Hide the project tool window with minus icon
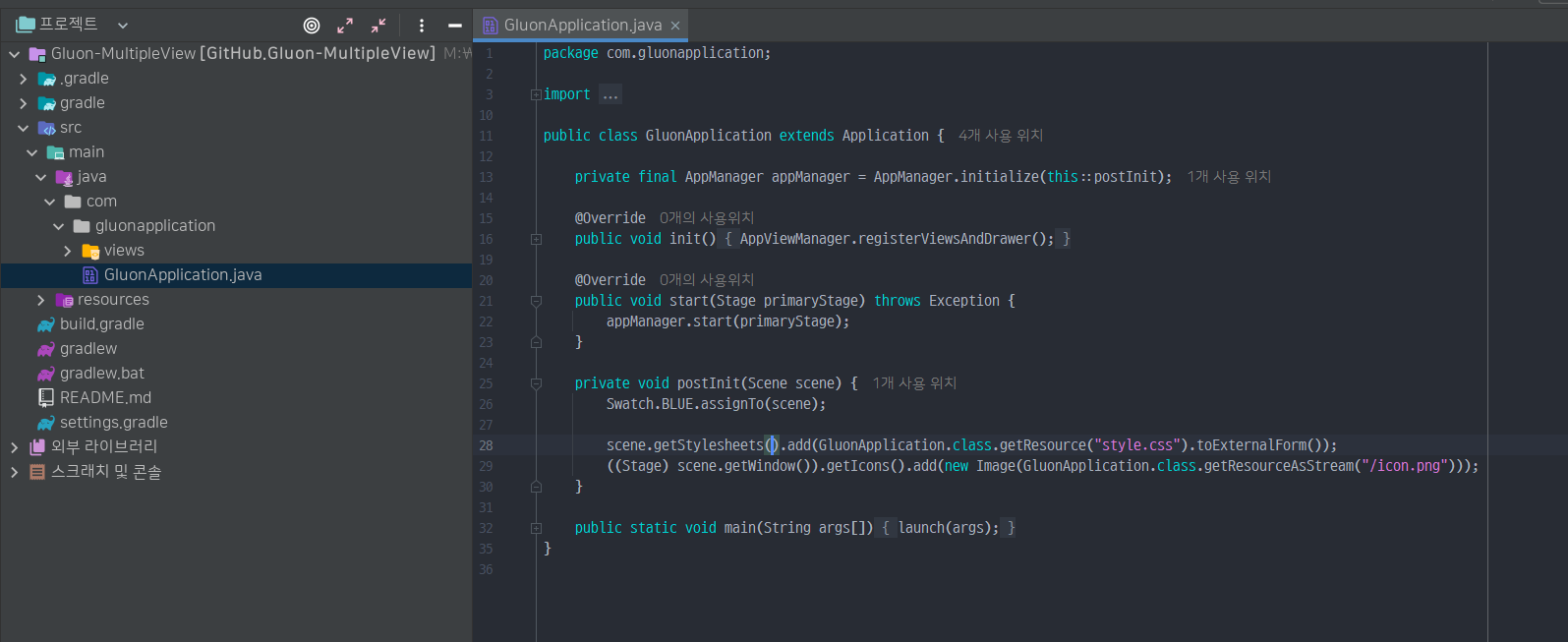Viewport: 1568px width, 642px height. 455,26
